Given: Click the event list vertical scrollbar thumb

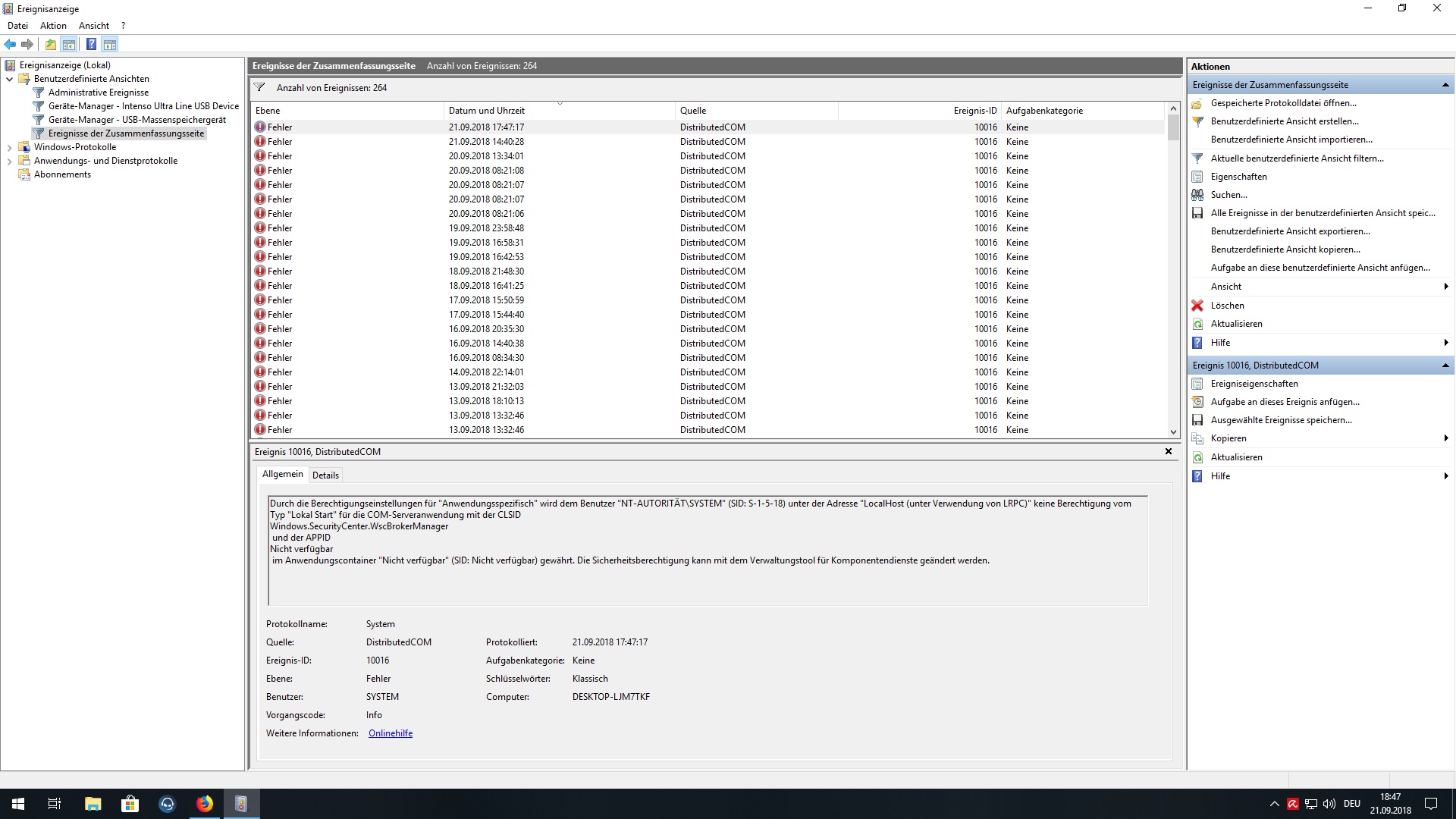Looking at the screenshot, I should tap(1173, 127).
